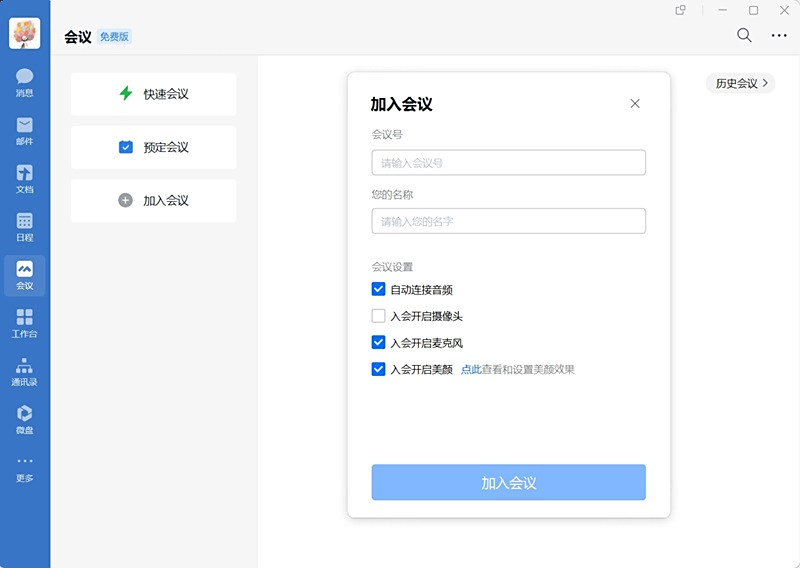The height and width of the screenshot is (568, 800).
Task: Open the 微盘 (Drive) sidebar icon
Action: 24,418
